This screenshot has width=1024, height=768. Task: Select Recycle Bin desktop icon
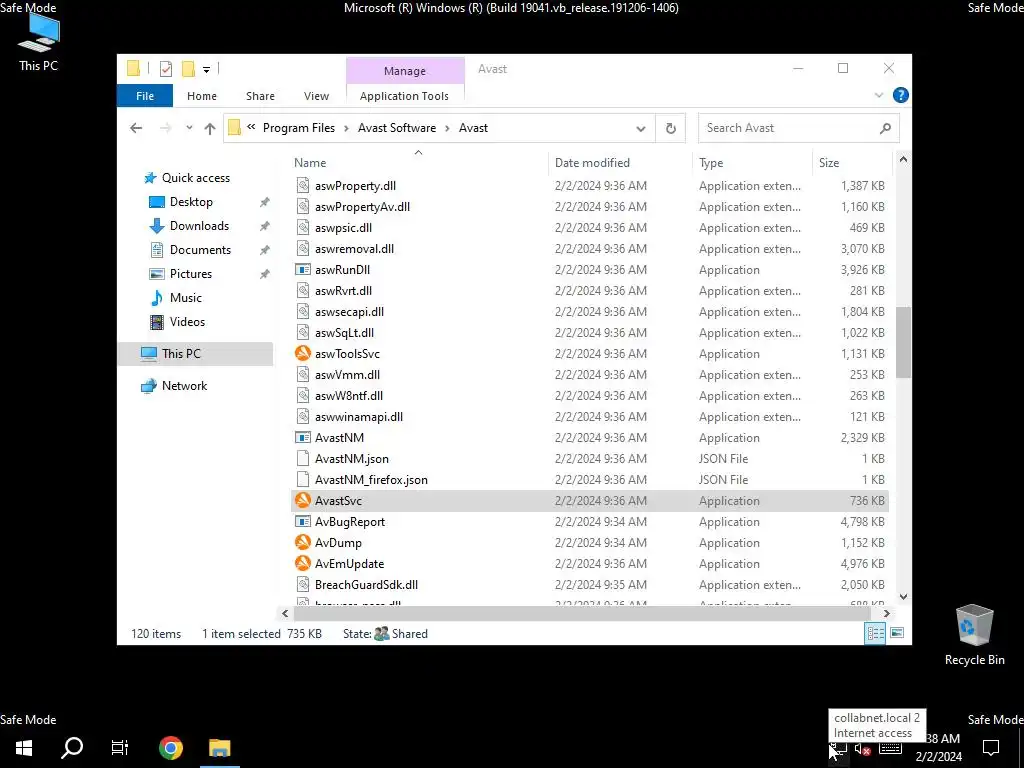[x=974, y=635]
